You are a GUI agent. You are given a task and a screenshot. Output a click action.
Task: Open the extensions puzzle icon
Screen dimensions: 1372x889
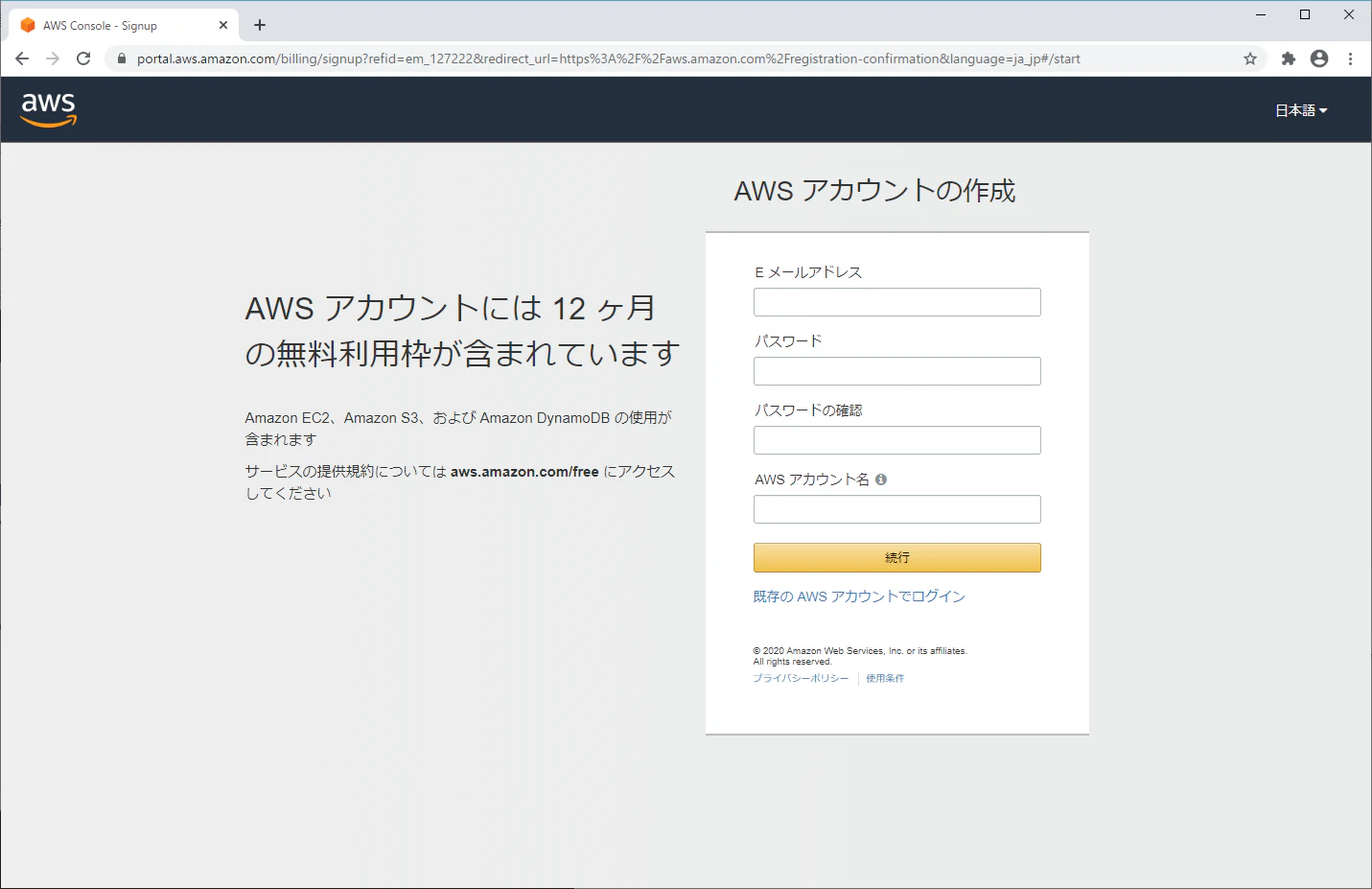(1289, 58)
